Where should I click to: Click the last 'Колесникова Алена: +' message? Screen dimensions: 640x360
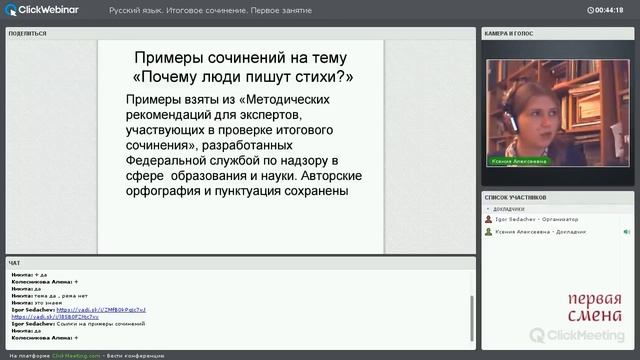point(44,338)
